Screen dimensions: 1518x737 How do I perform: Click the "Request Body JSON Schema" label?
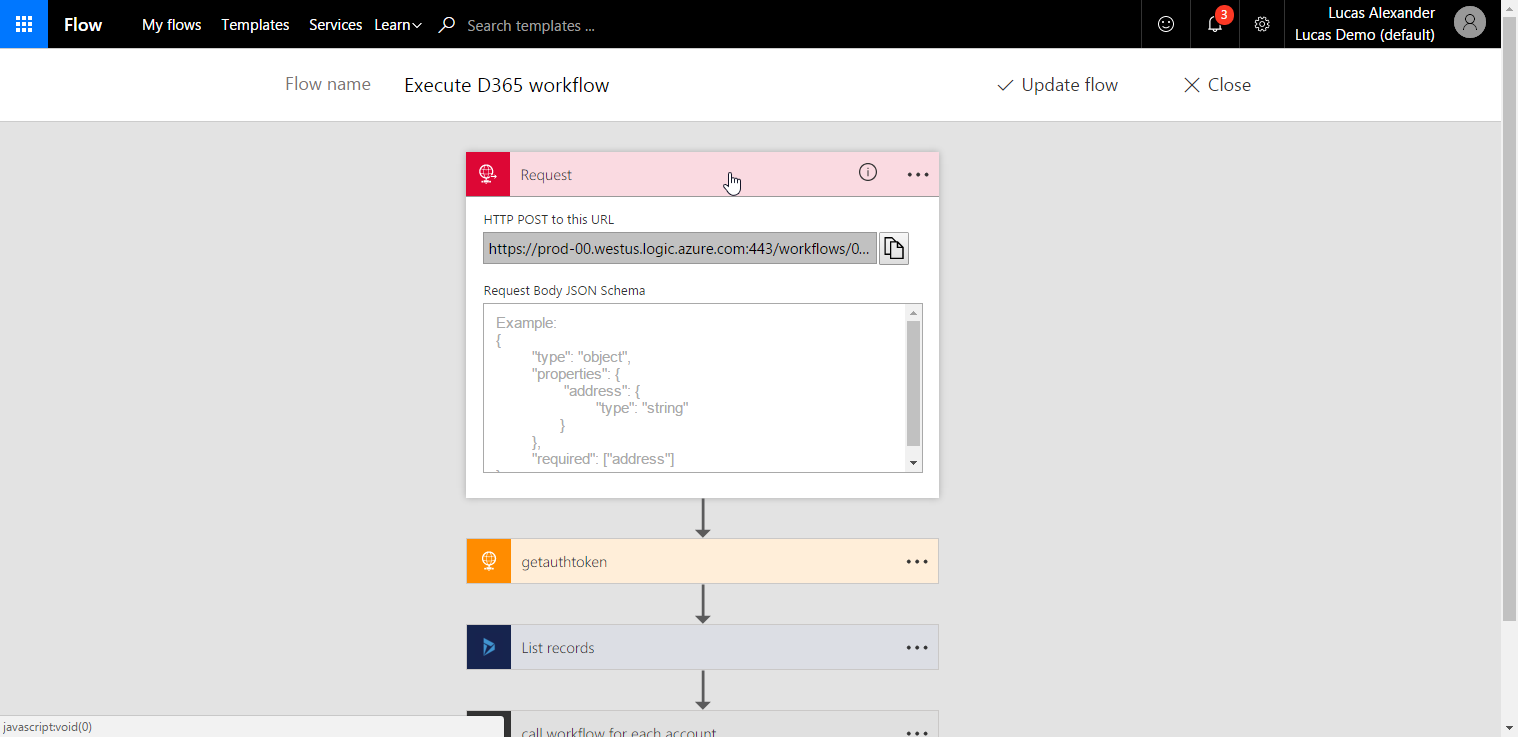[565, 291]
